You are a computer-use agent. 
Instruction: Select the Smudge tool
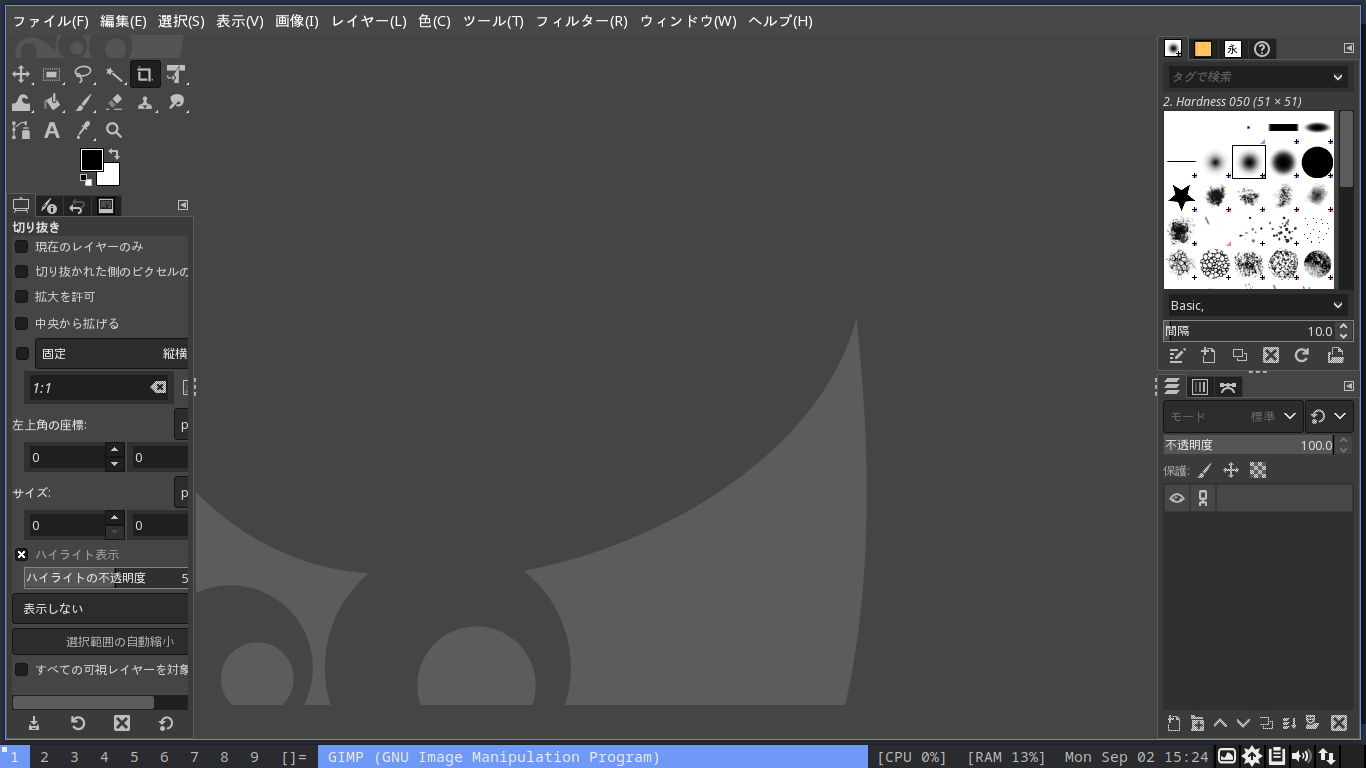[176, 102]
